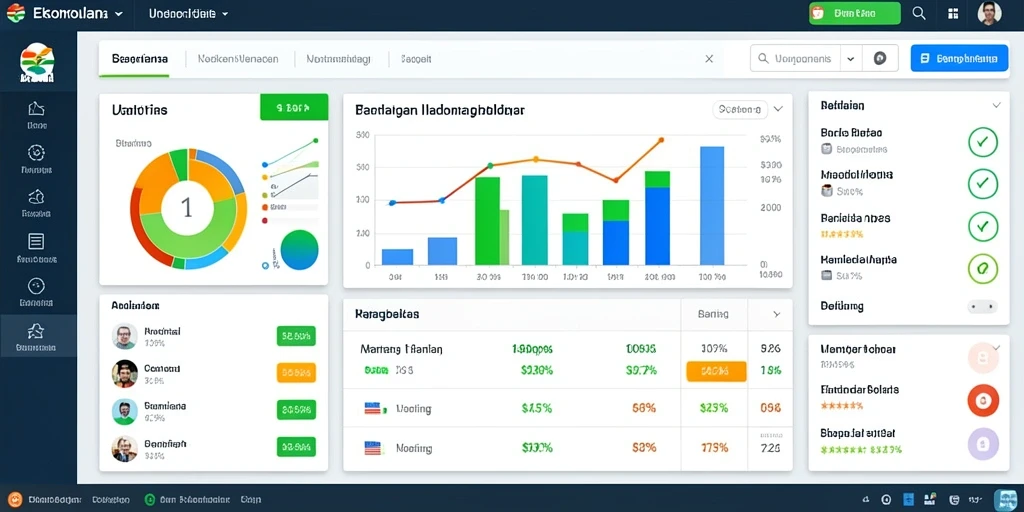Select the star icon in left sidebar
This screenshot has width=1024, height=512.
(x=37, y=330)
